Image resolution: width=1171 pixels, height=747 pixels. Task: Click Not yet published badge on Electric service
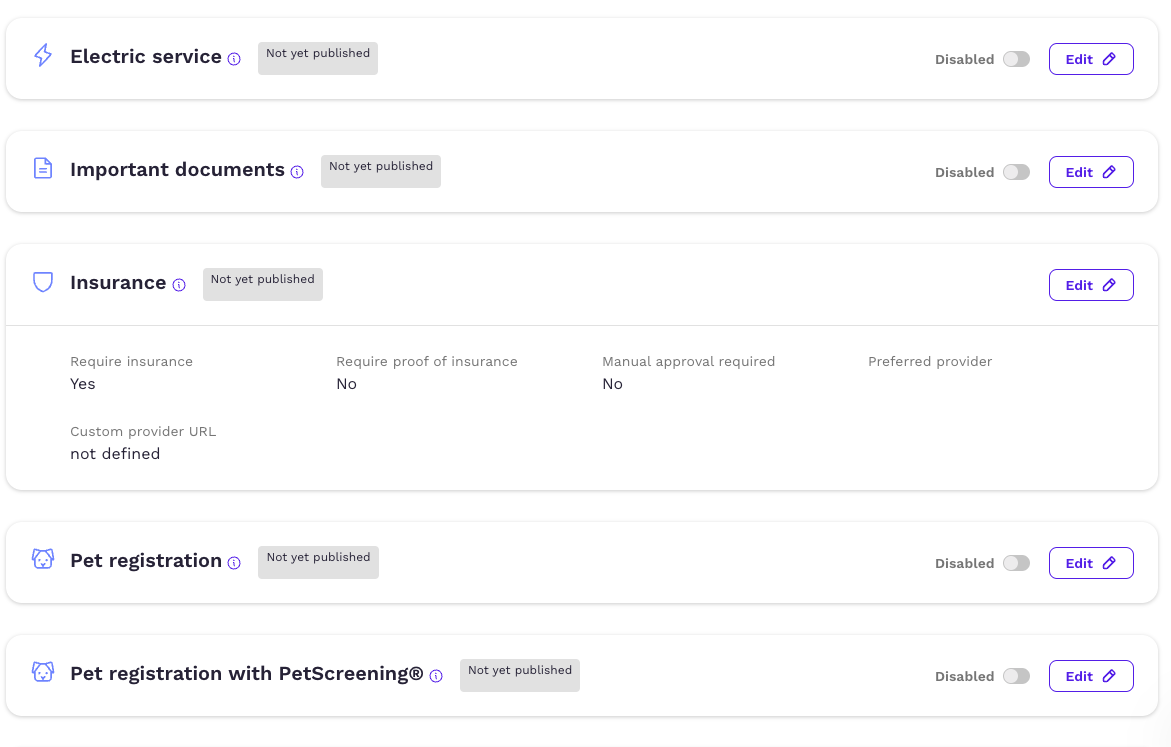point(318,58)
